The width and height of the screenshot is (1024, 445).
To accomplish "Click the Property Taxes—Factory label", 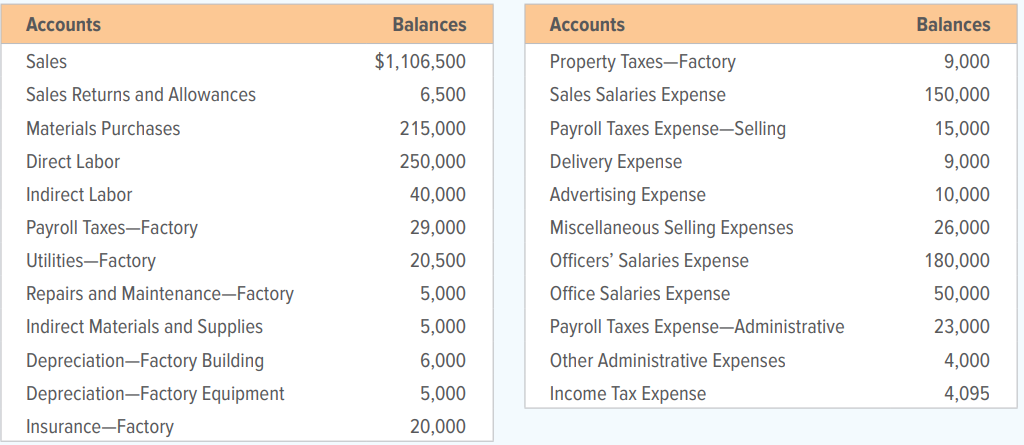I will click(x=643, y=62).
